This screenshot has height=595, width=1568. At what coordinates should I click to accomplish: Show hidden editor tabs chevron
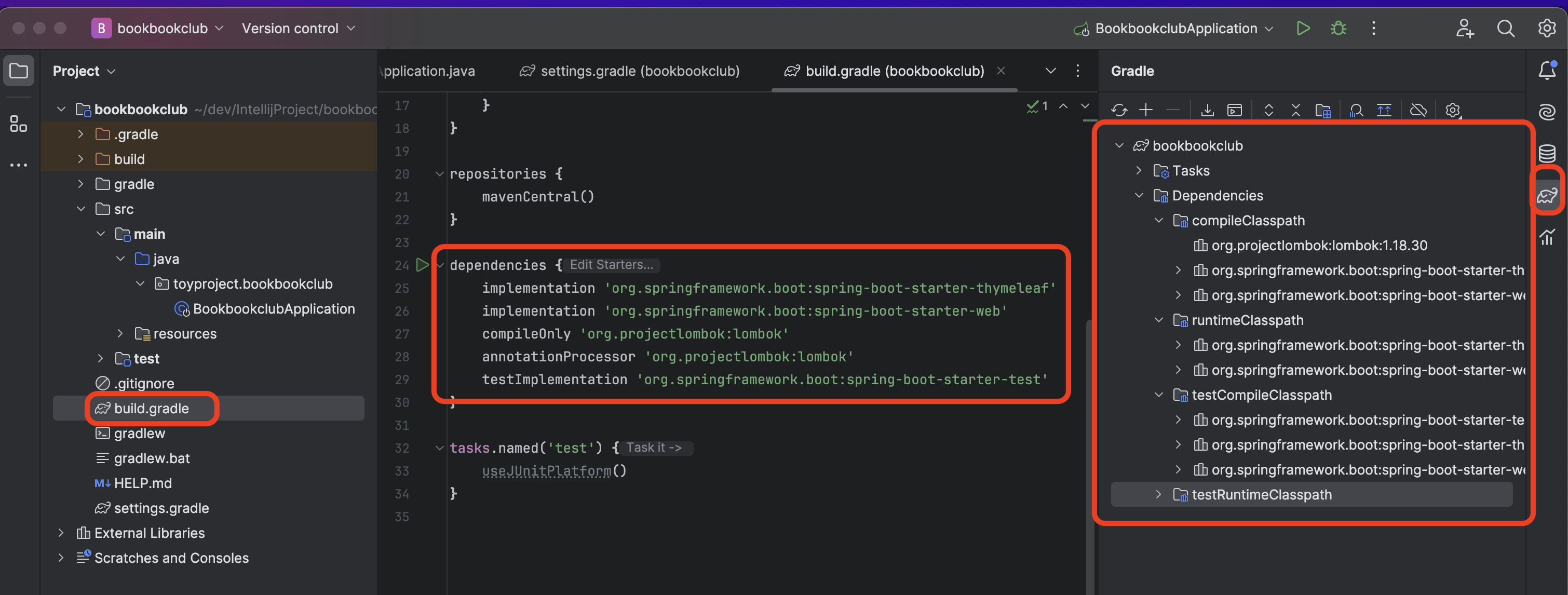coord(1050,71)
